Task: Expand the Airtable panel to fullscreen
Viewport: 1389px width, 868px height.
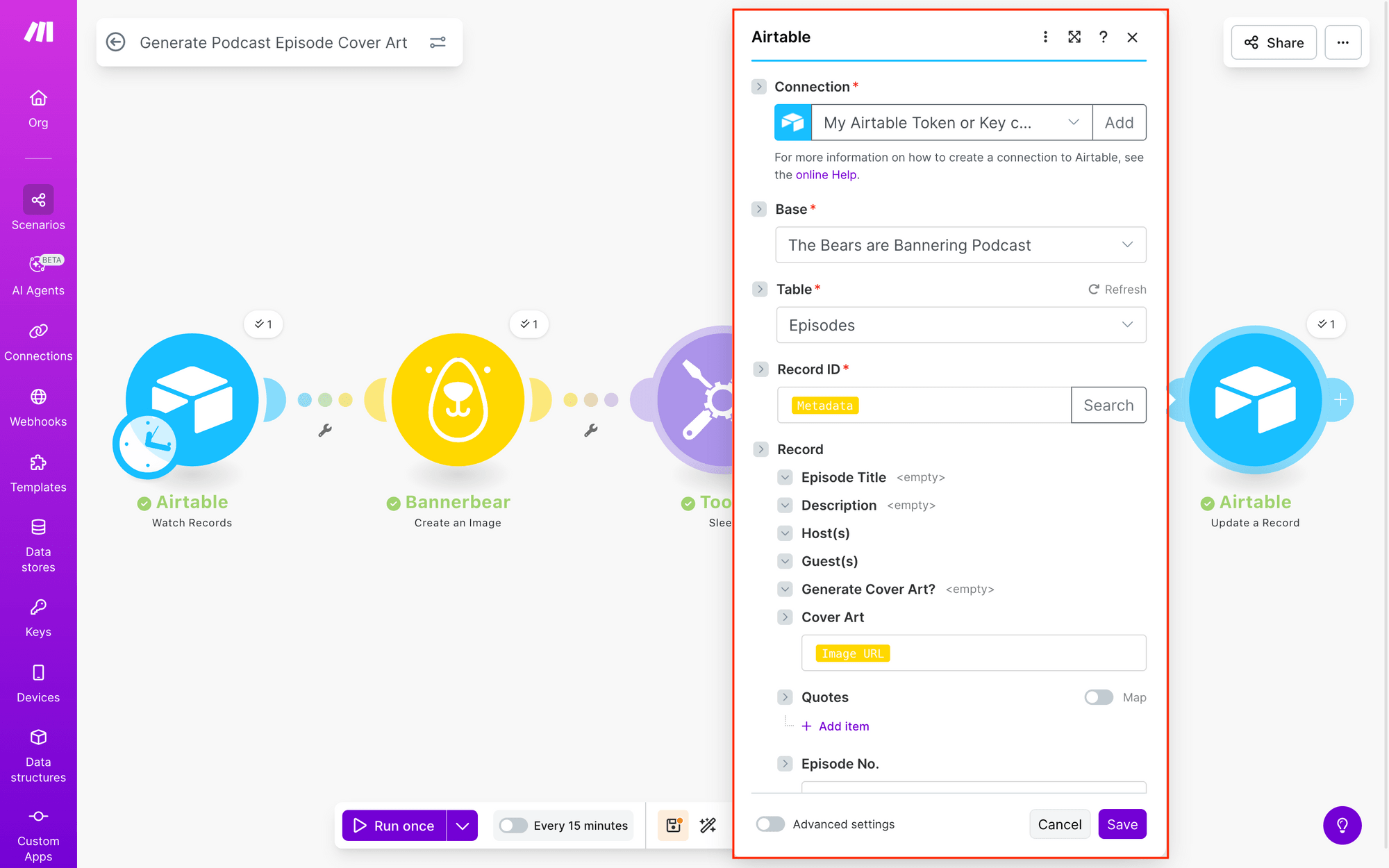Action: [1074, 37]
